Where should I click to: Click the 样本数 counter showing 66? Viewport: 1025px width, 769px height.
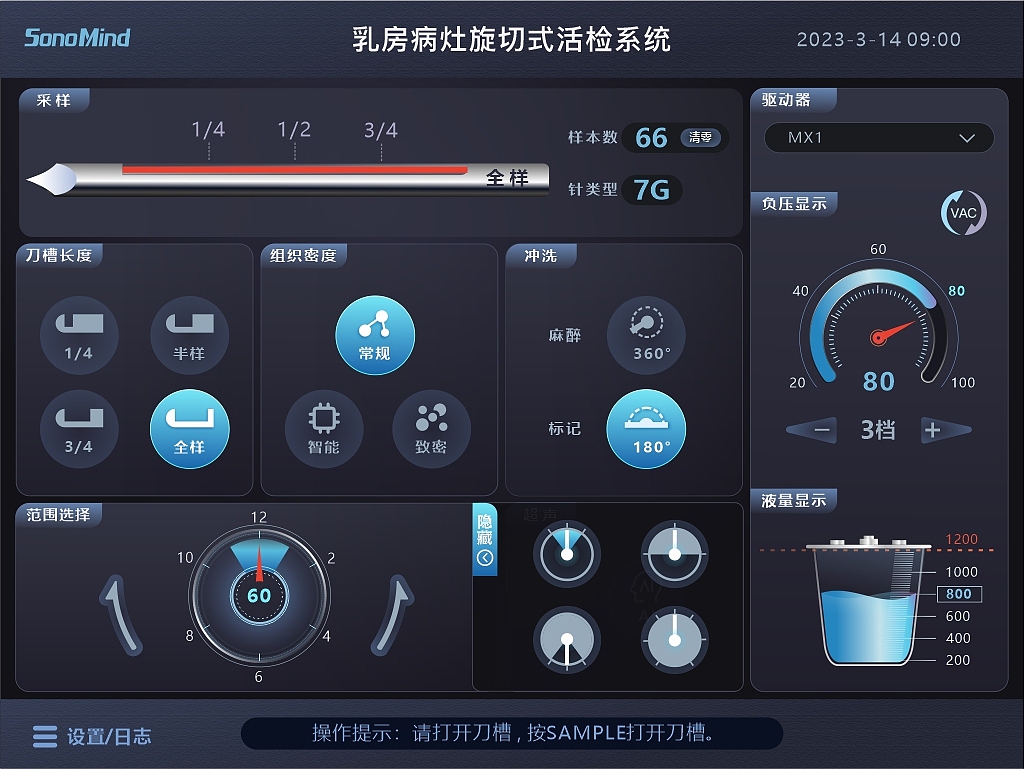pyautogui.click(x=650, y=139)
